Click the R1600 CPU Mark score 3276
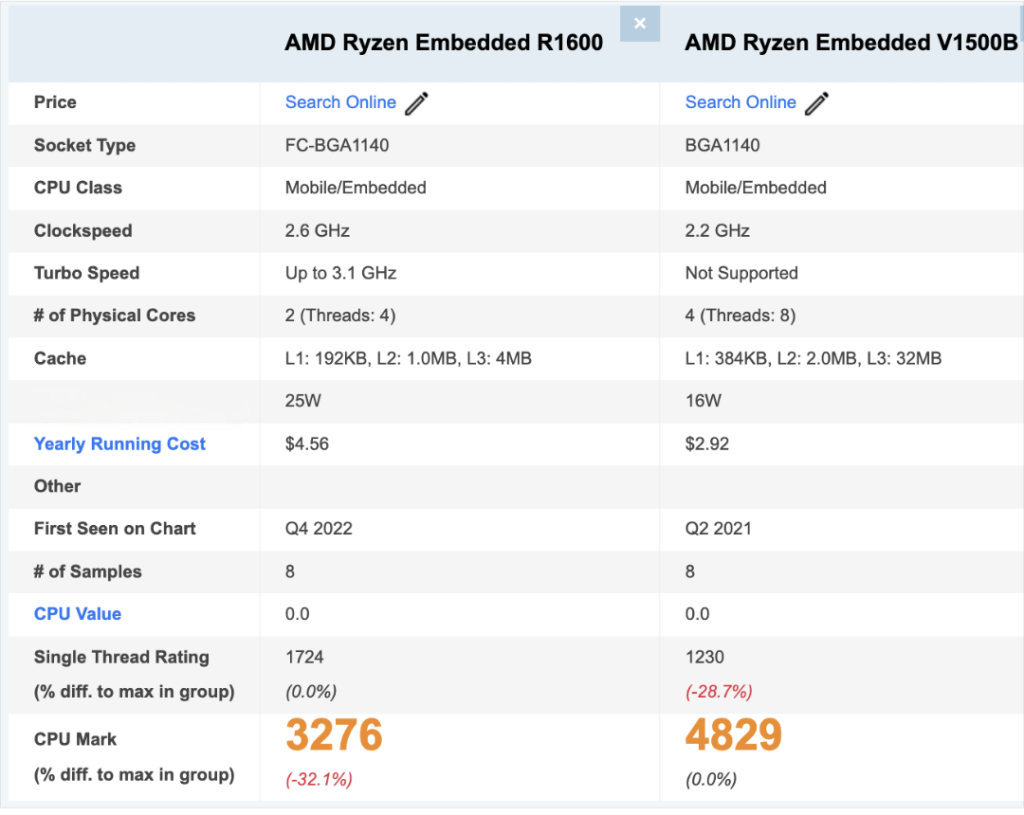Image resolution: width=1024 pixels, height=815 pixels. [x=334, y=735]
